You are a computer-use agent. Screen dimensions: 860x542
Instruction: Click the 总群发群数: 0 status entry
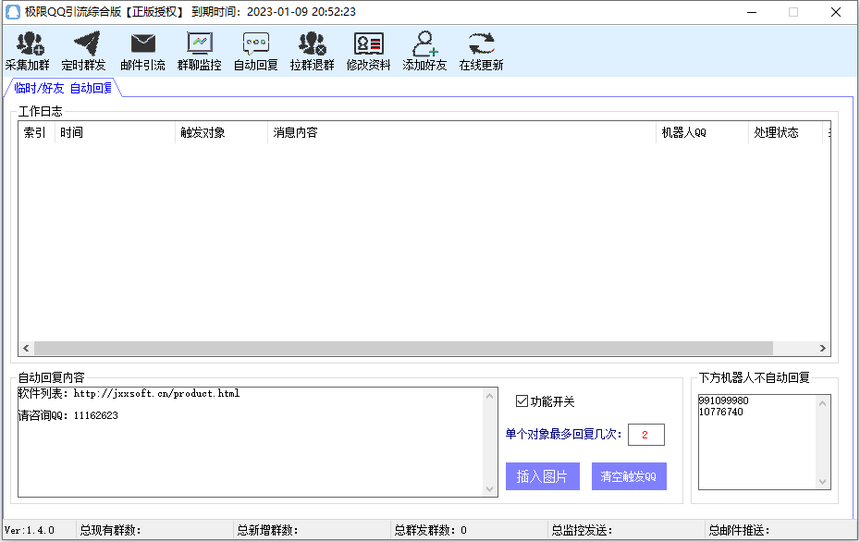[x=431, y=530]
